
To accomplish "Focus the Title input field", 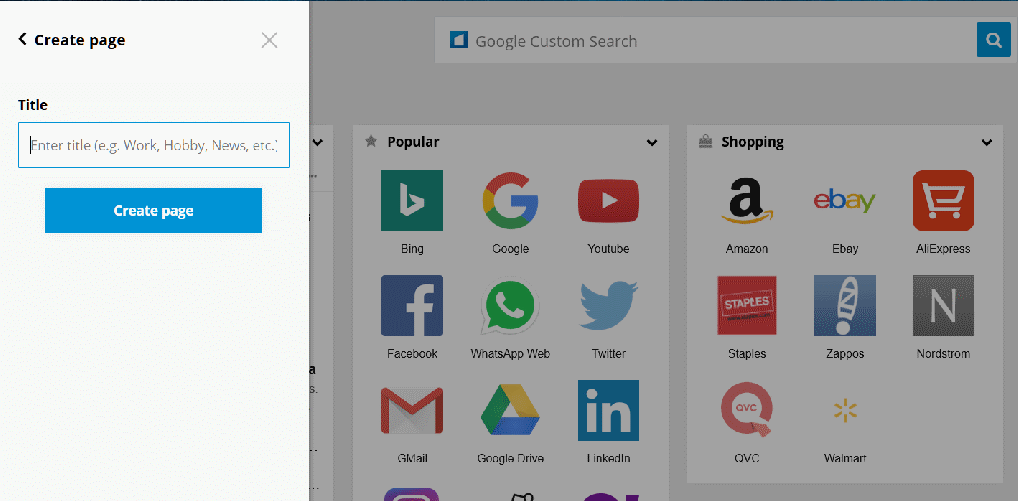I will [154, 145].
